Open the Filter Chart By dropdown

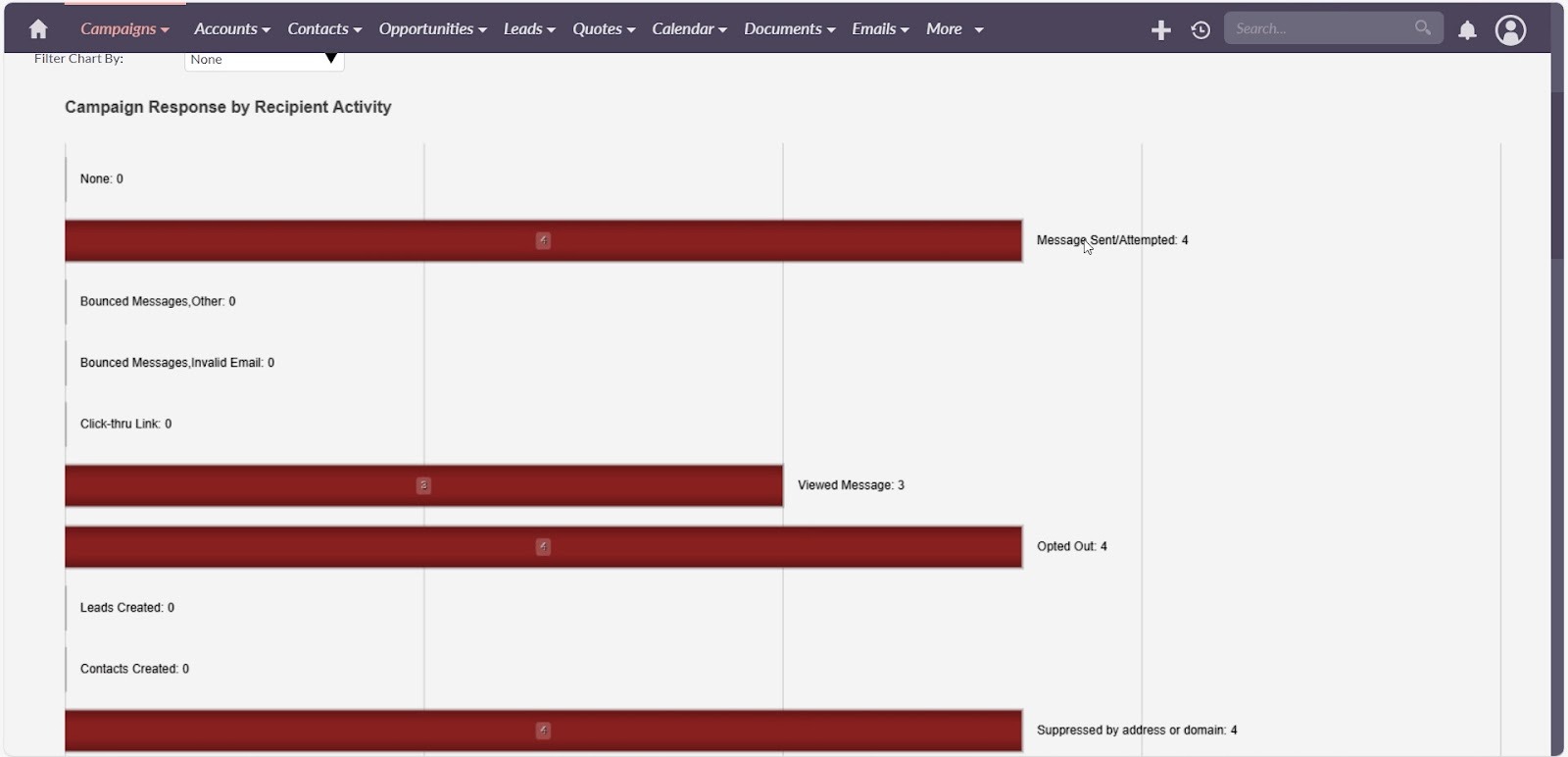point(264,60)
